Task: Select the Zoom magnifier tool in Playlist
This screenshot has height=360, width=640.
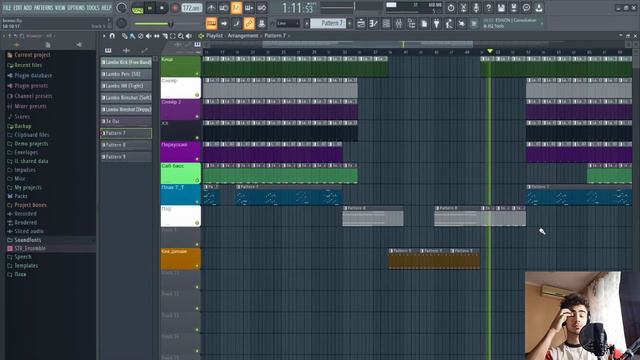Action: click(181, 36)
